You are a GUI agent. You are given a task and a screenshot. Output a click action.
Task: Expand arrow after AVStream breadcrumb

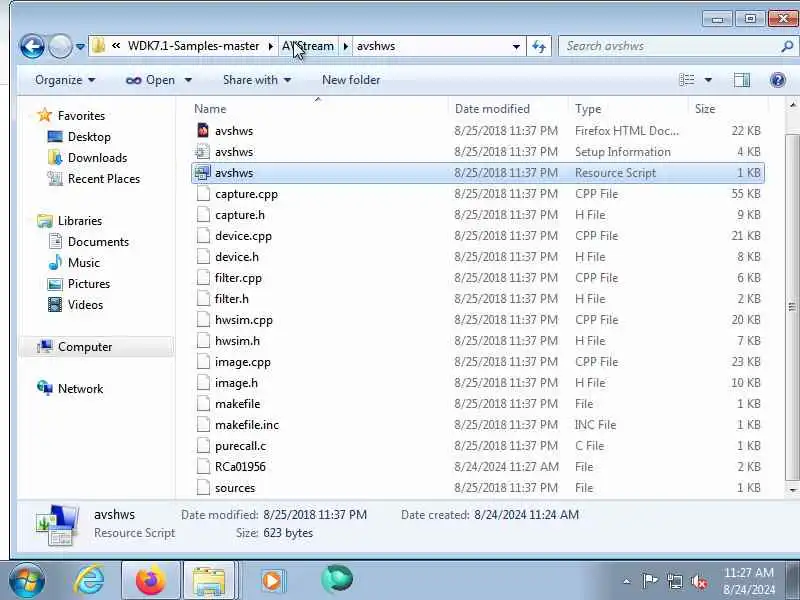[x=345, y=46]
